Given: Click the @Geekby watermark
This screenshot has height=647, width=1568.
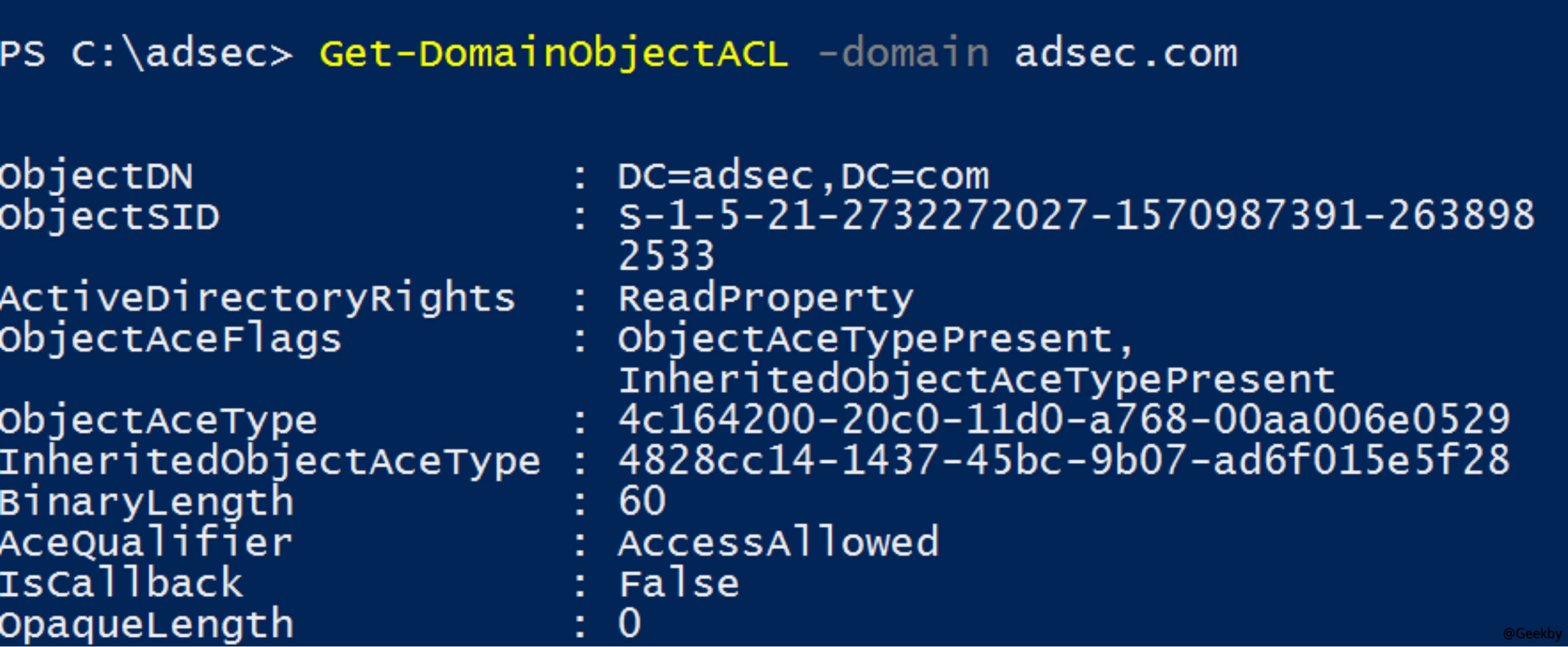Looking at the screenshot, I should click(1532, 633).
